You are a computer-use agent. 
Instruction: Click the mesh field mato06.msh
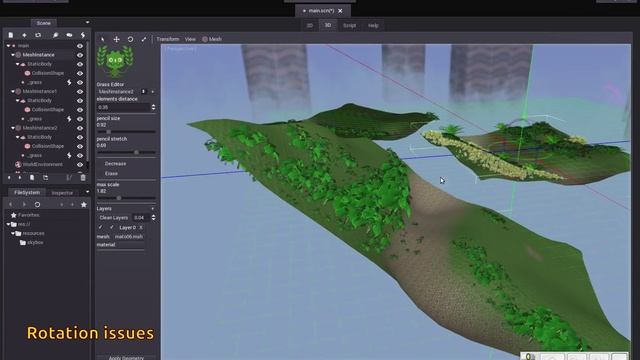(x=129, y=236)
